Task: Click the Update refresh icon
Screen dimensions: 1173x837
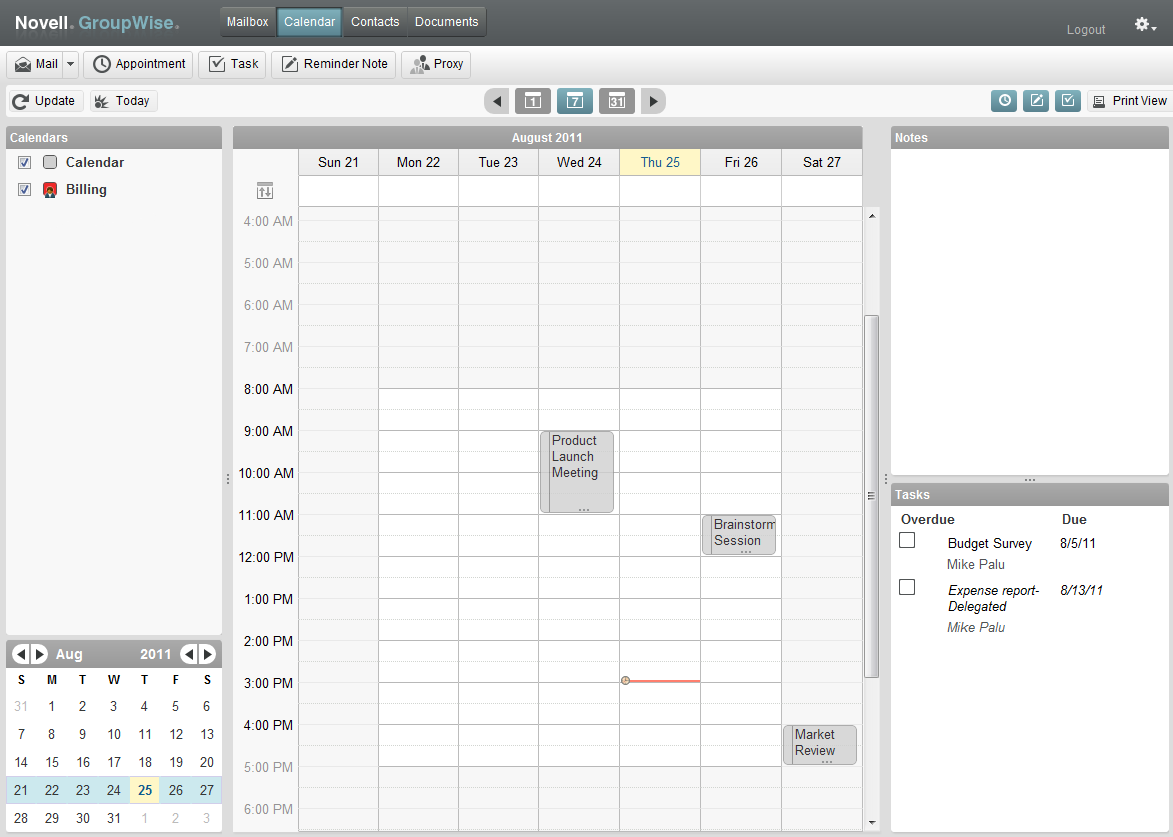Action: pos(19,100)
